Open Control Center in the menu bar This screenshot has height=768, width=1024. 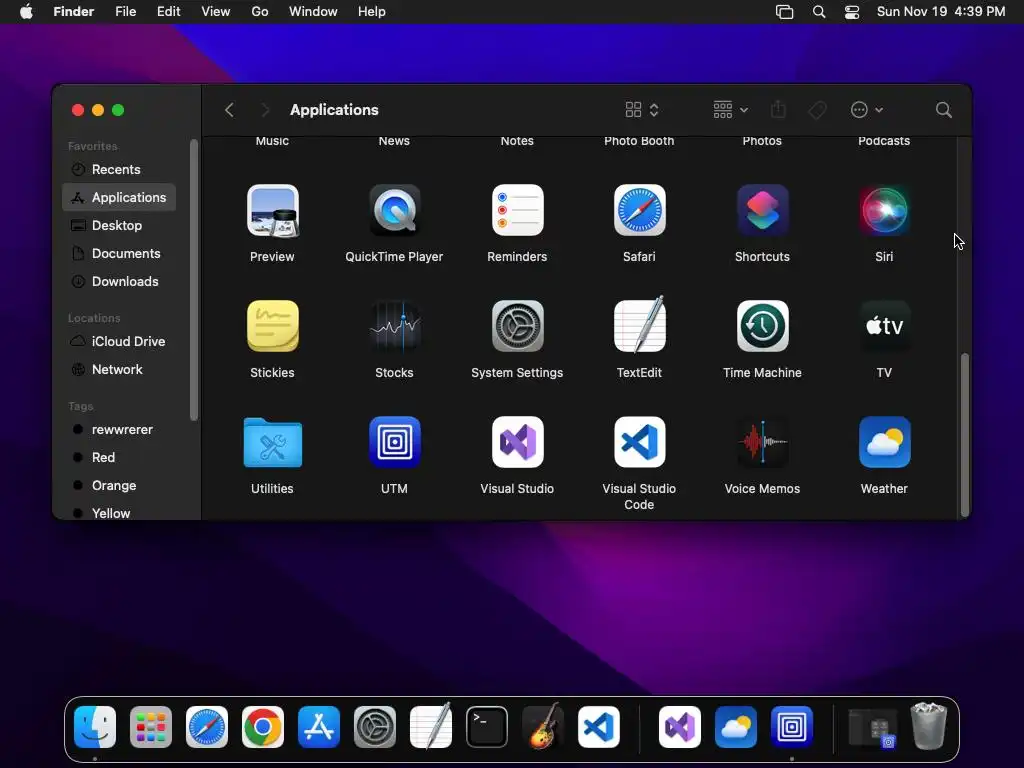tap(852, 12)
